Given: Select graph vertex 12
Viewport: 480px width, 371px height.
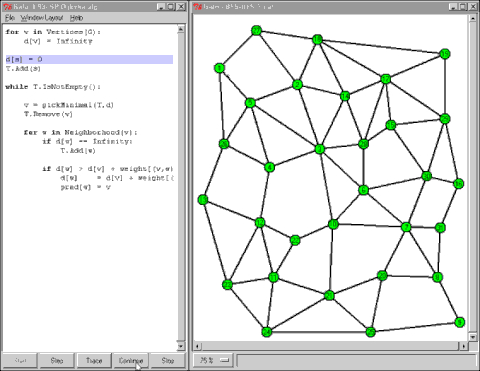Looking at the screenshot, I should click(x=260, y=222).
